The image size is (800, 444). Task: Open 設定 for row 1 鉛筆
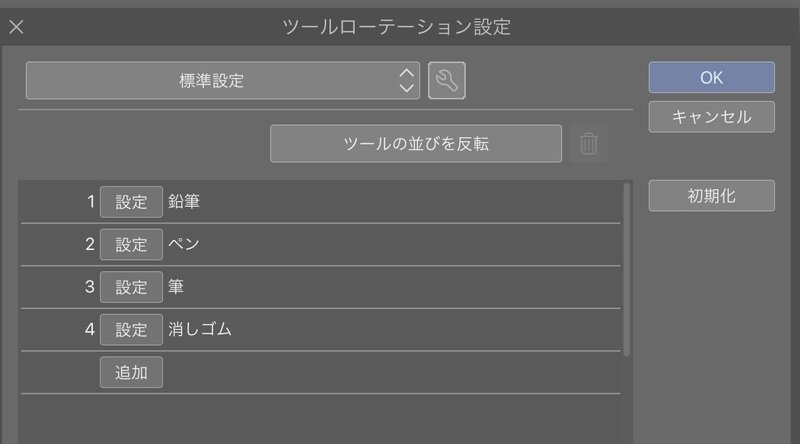pos(131,202)
